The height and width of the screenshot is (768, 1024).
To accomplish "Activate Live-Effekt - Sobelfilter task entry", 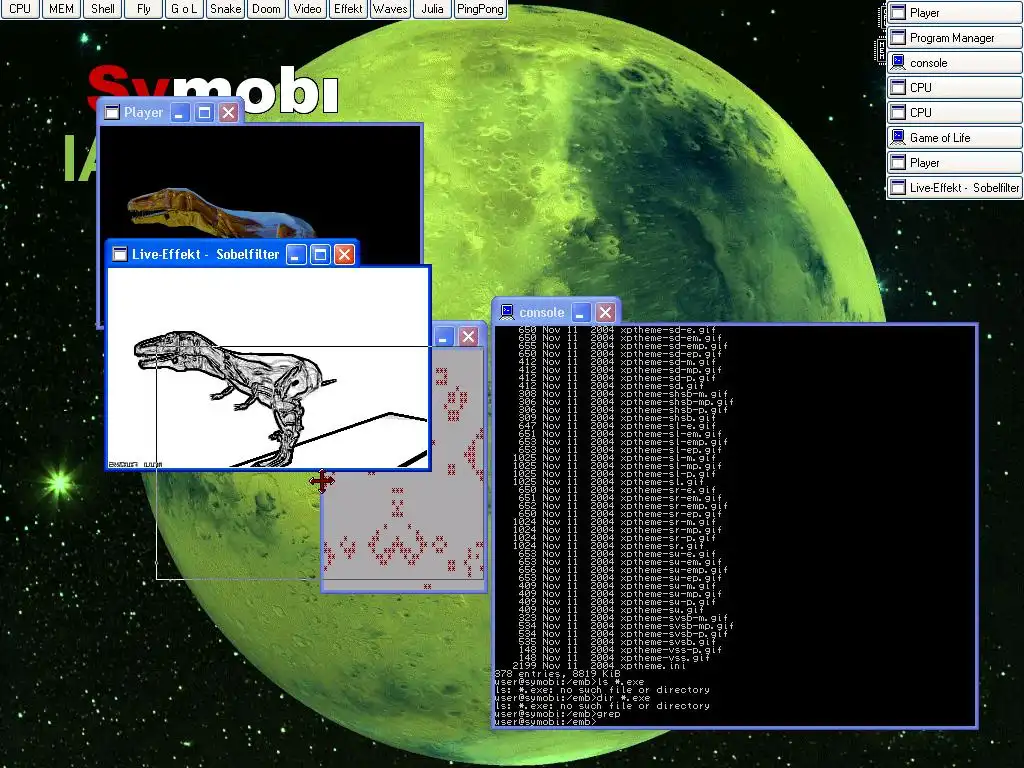I will pyautogui.click(x=954, y=187).
